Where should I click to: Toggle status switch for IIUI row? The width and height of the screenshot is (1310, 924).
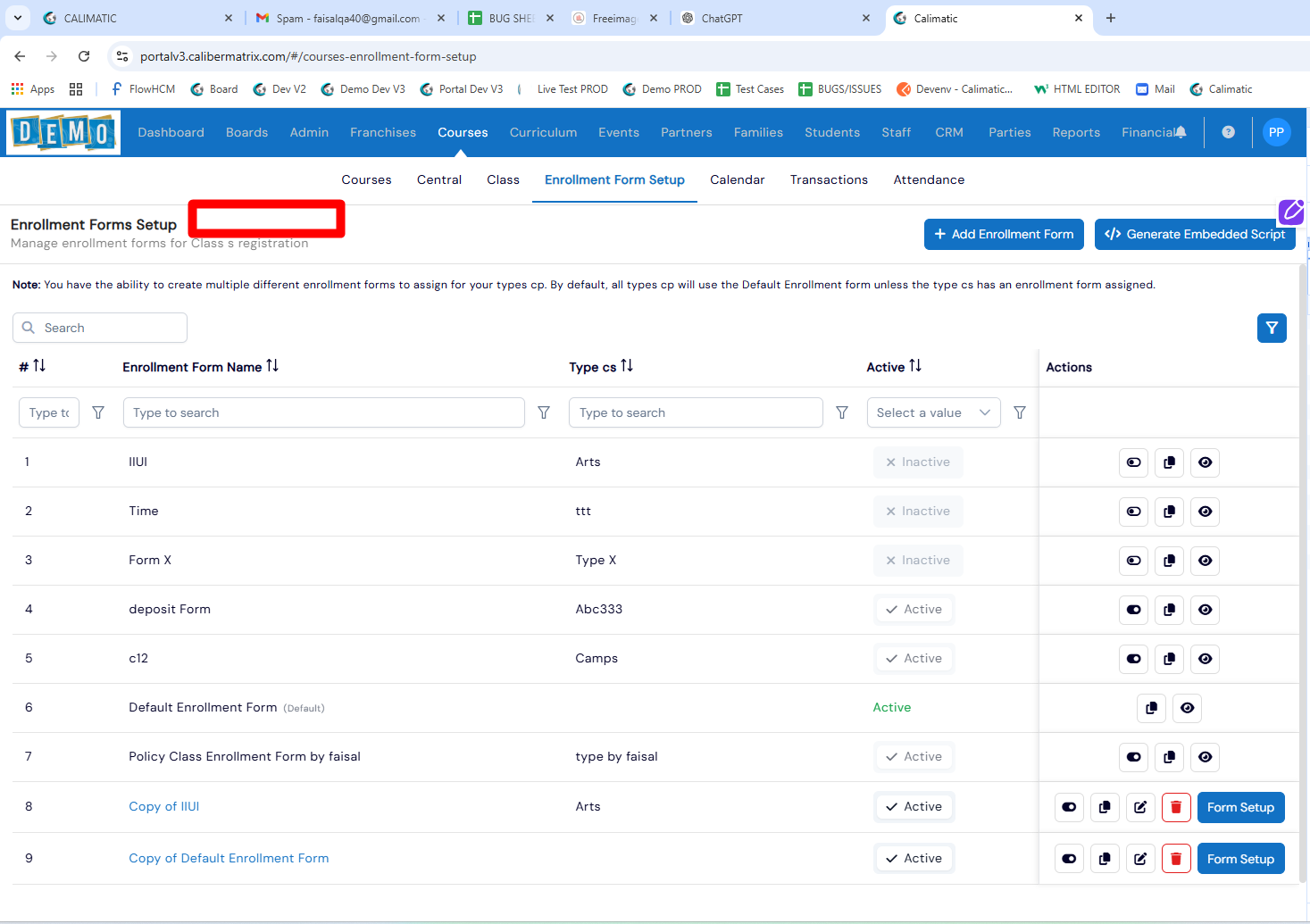coord(1133,462)
